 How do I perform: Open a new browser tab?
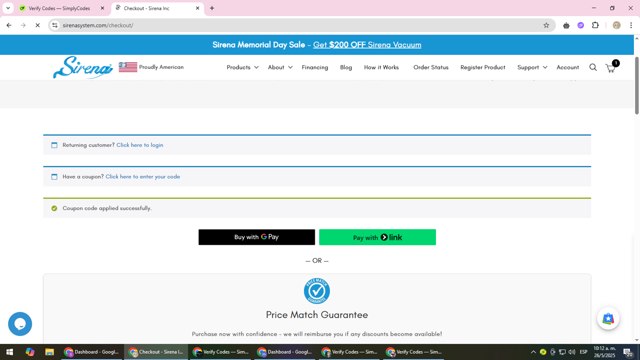[212, 8]
